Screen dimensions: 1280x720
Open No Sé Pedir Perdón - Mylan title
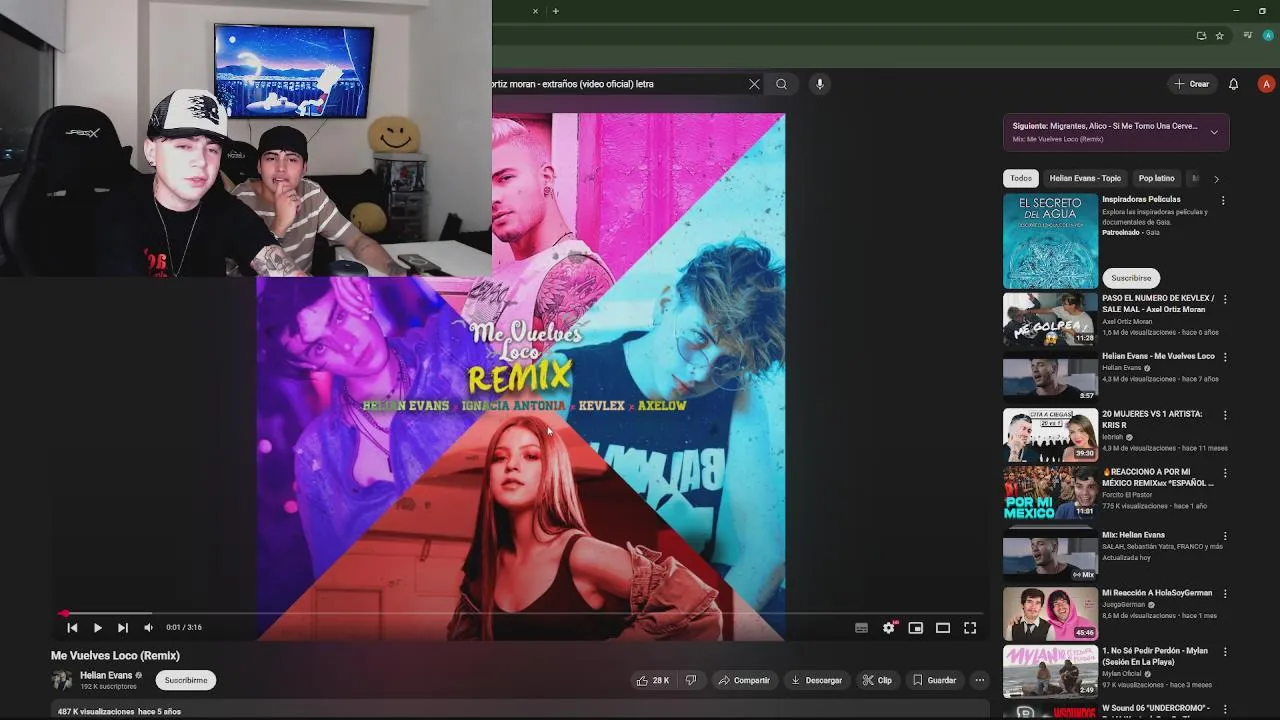(x=1155, y=657)
